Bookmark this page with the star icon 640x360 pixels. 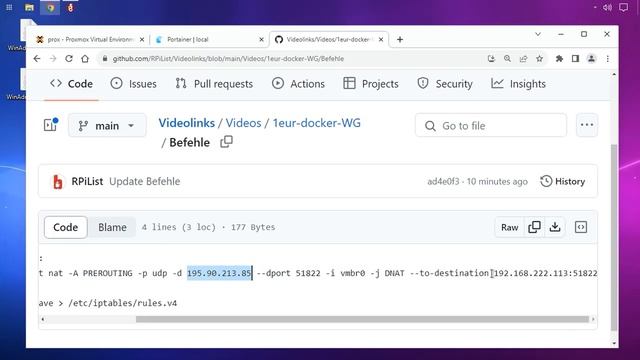540,59
